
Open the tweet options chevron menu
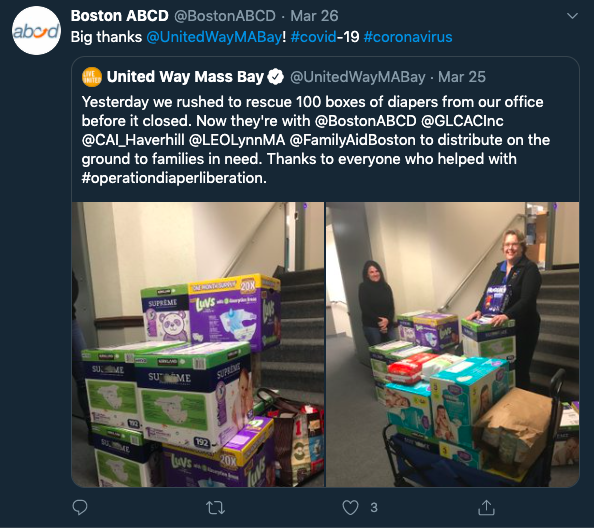click(572, 16)
